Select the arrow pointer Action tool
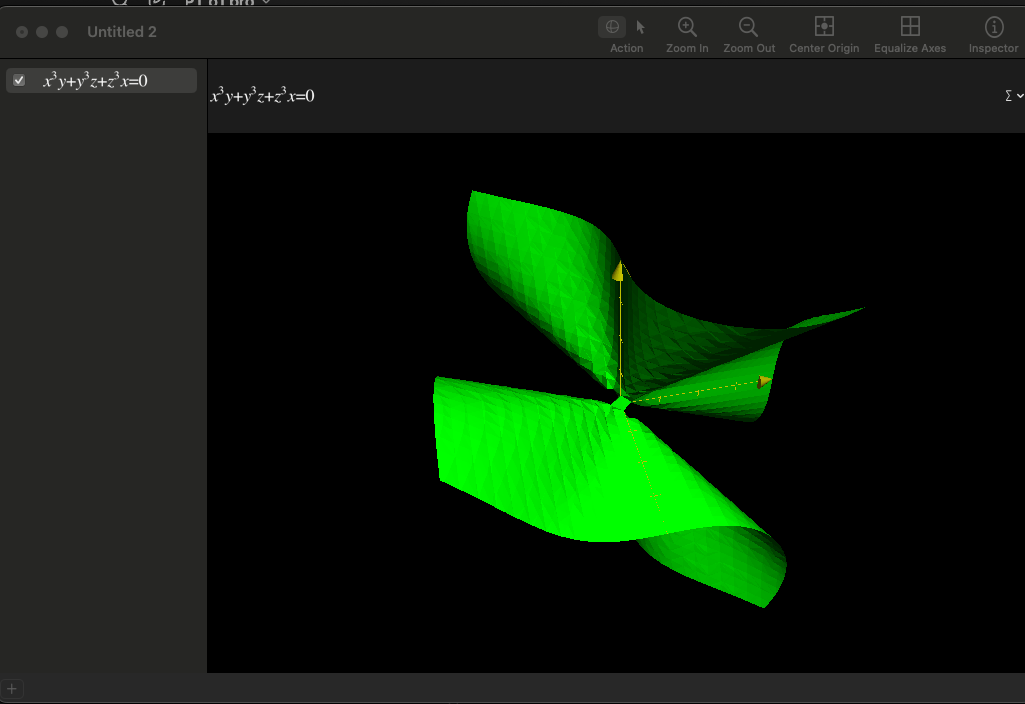 (x=641, y=27)
